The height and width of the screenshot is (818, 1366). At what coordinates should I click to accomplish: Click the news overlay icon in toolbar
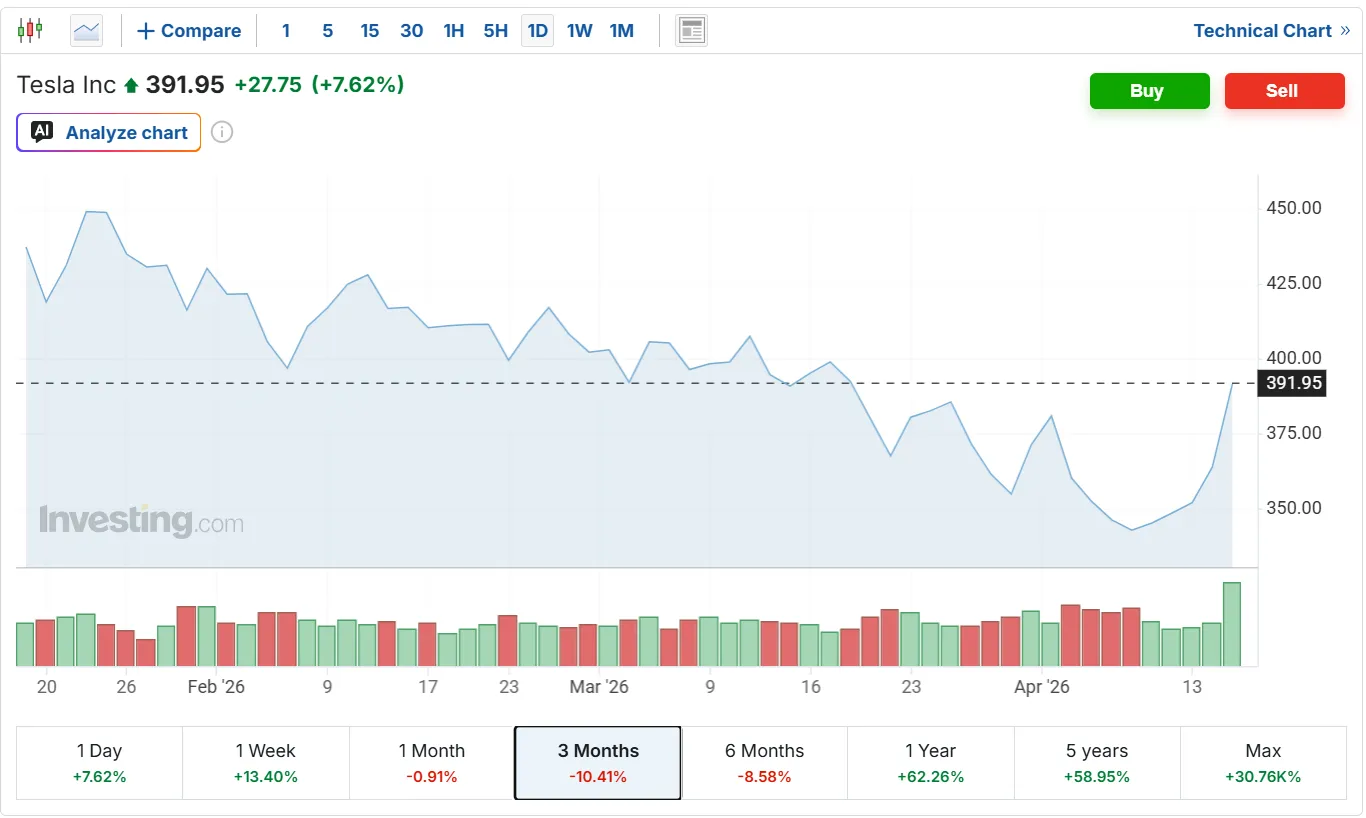(691, 31)
